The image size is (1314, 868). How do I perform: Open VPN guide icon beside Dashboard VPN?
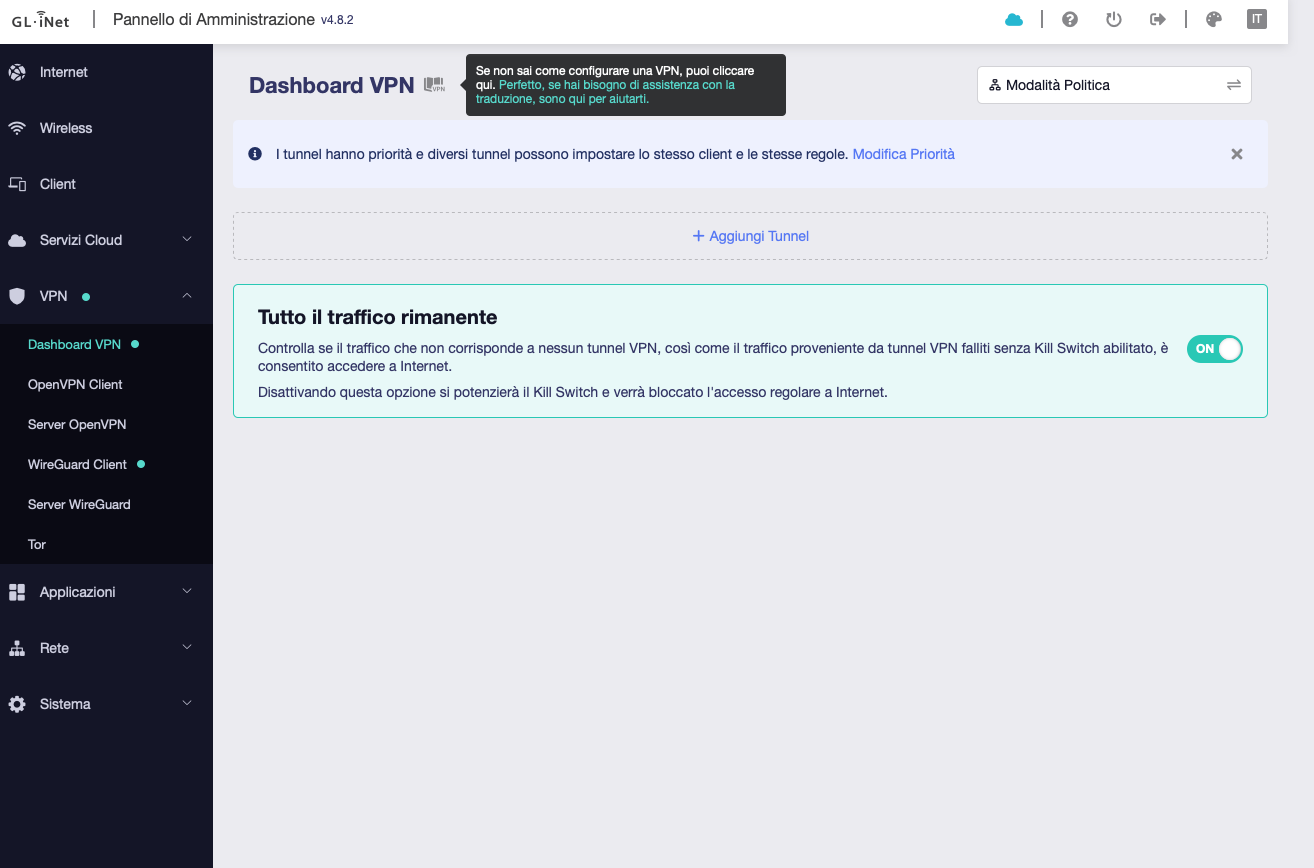pyautogui.click(x=434, y=85)
